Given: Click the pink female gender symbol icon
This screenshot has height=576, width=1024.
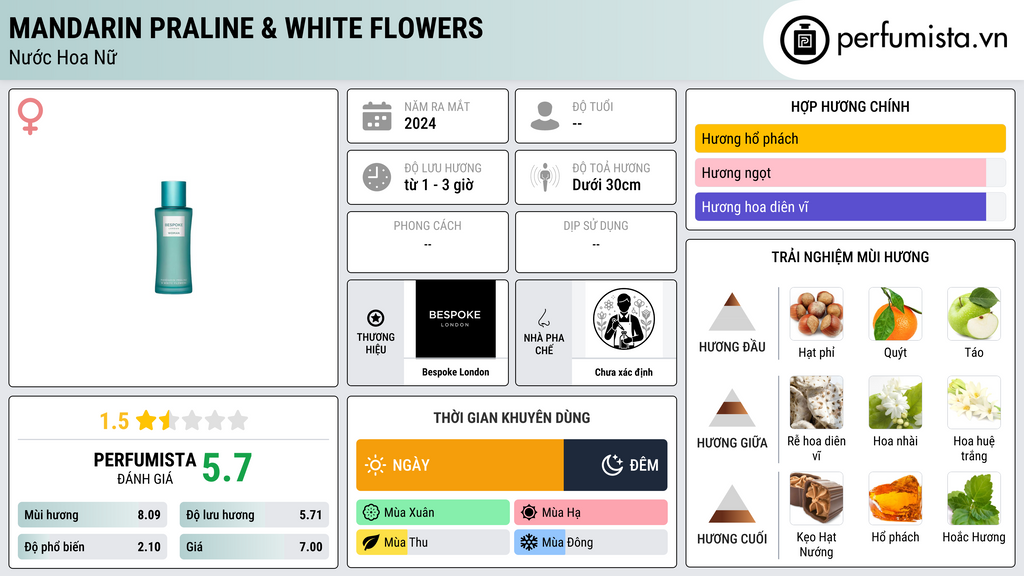Looking at the screenshot, I should click(30, 116).
